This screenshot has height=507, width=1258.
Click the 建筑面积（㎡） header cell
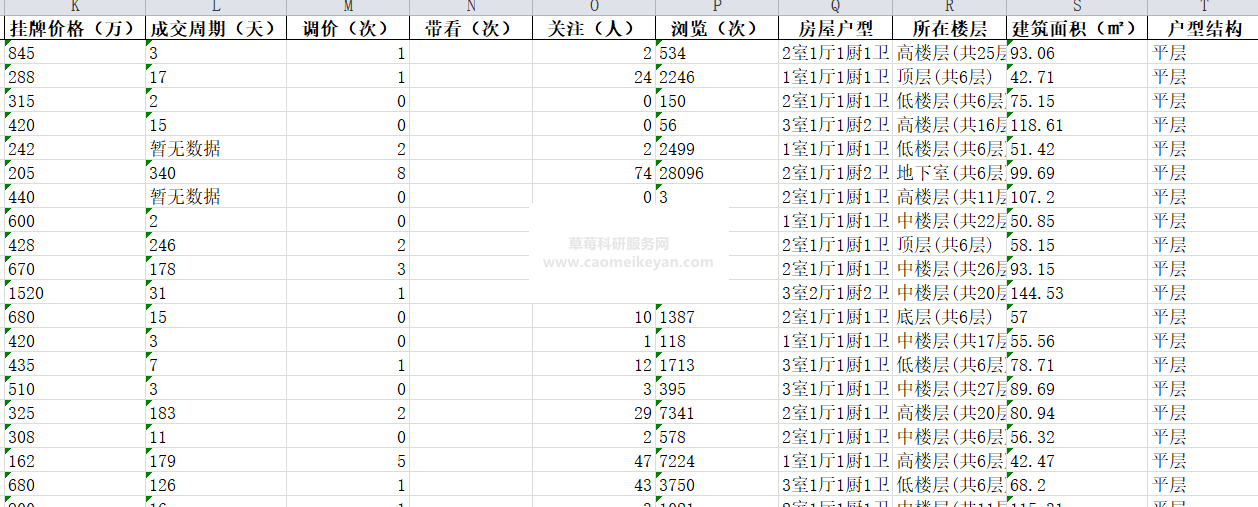pos(1076,29)
